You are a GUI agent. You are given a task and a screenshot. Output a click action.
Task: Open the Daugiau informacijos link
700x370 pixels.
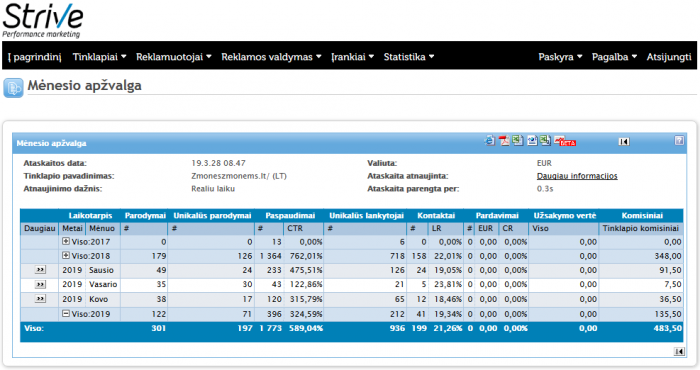coord(577,176)
